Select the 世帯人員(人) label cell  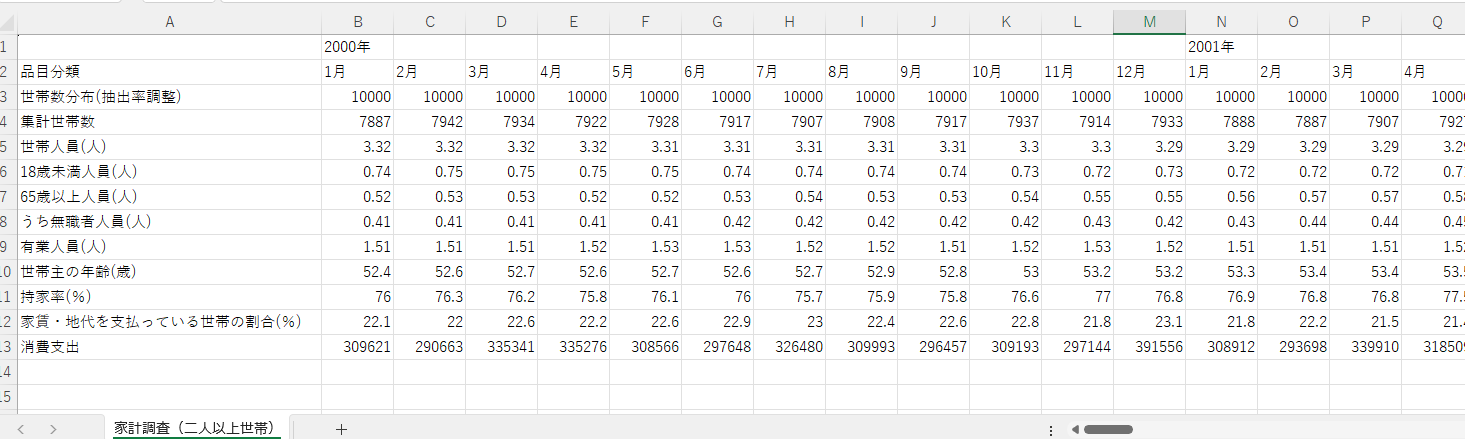169,147
